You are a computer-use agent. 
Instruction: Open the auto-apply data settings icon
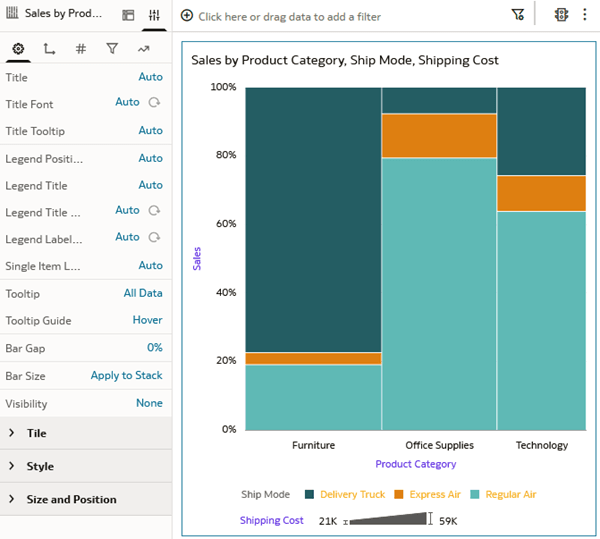tap(561, 15)
